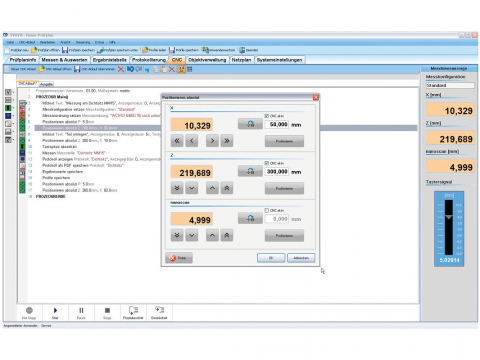This screenshot has height=360, width=480.
Task: Switch to the Netzplan tab
Action: (241, 60)
